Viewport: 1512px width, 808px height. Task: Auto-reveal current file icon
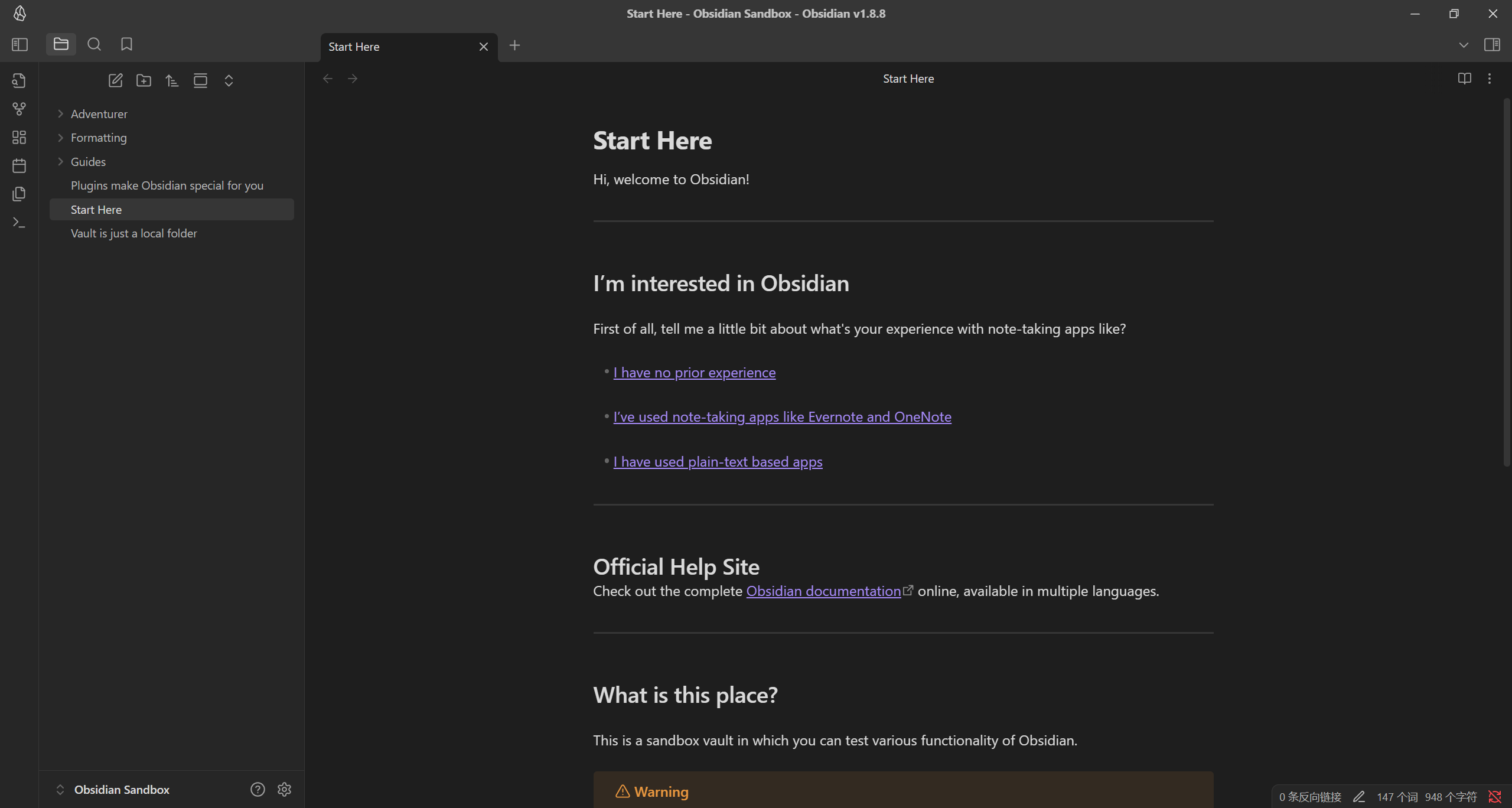(200, 80)
